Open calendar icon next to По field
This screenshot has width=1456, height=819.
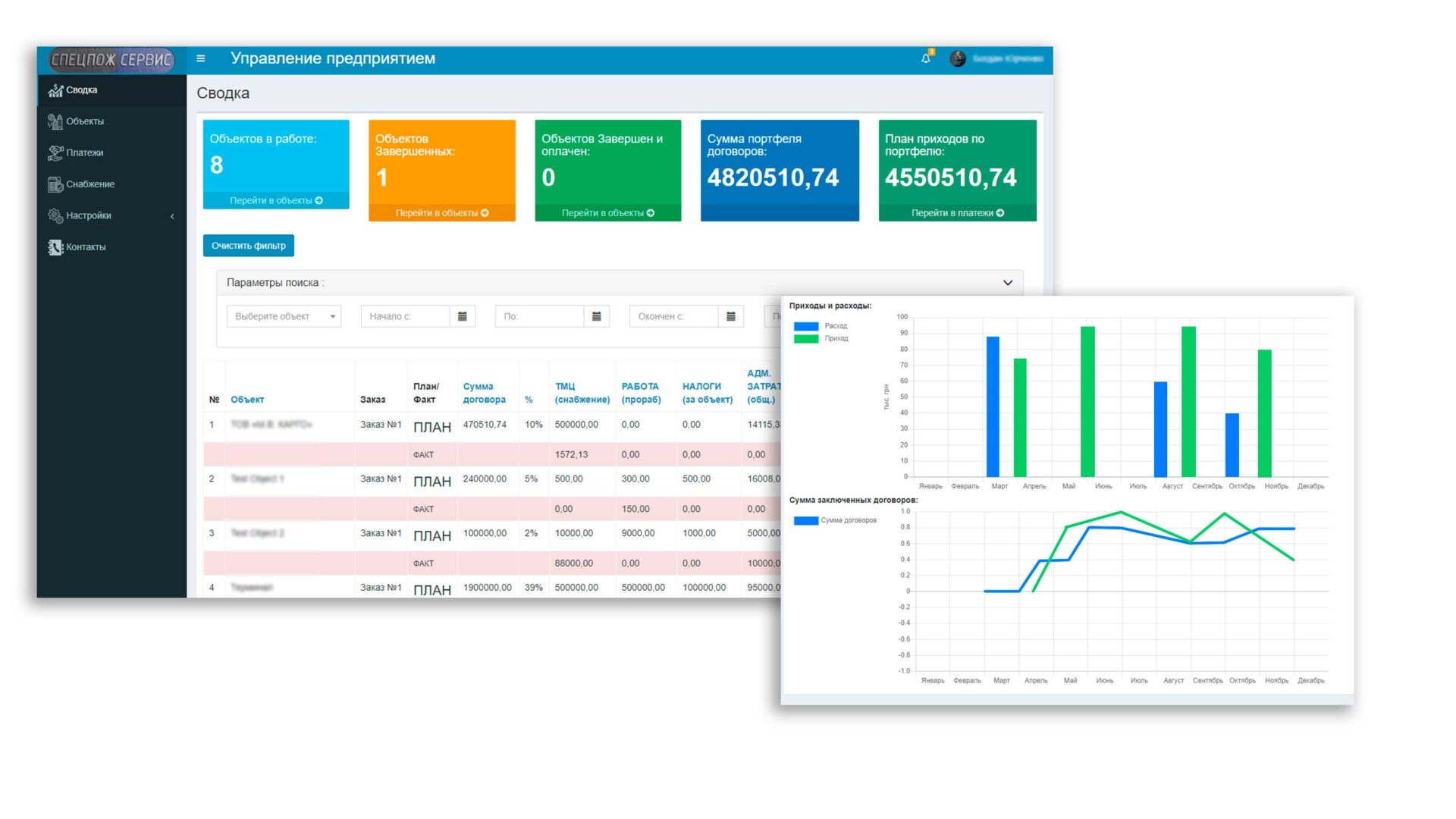[x=597, y=316]
